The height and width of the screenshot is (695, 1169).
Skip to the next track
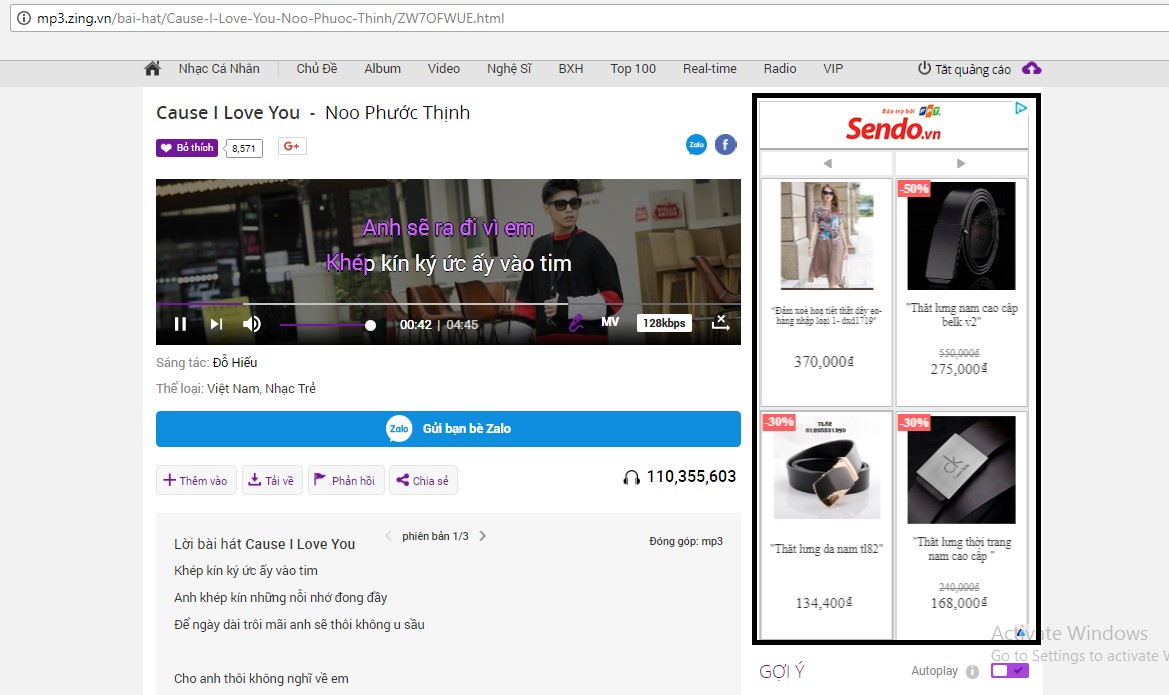click(216, 324)
